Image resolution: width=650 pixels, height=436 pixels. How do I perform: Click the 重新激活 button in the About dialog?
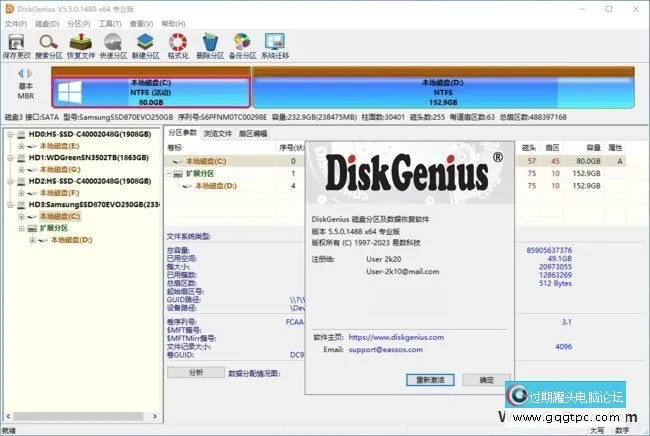point(430,380)
